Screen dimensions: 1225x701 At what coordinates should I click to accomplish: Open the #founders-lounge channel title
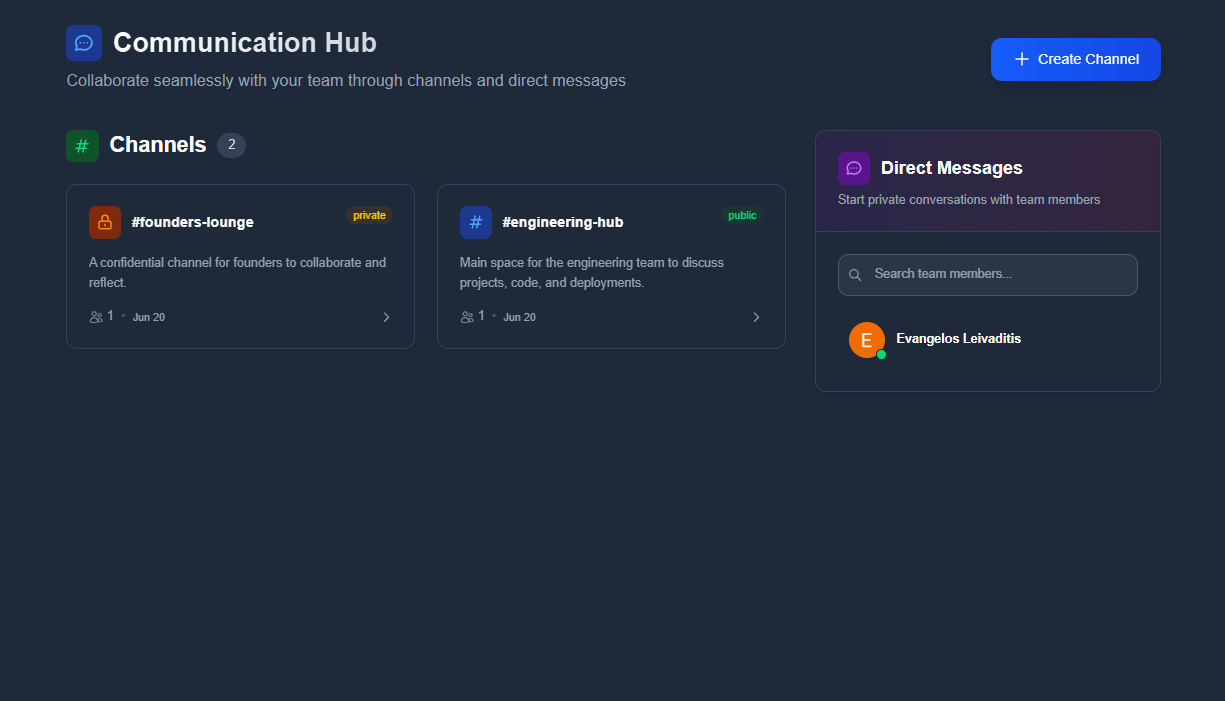[x=192, y=222]
